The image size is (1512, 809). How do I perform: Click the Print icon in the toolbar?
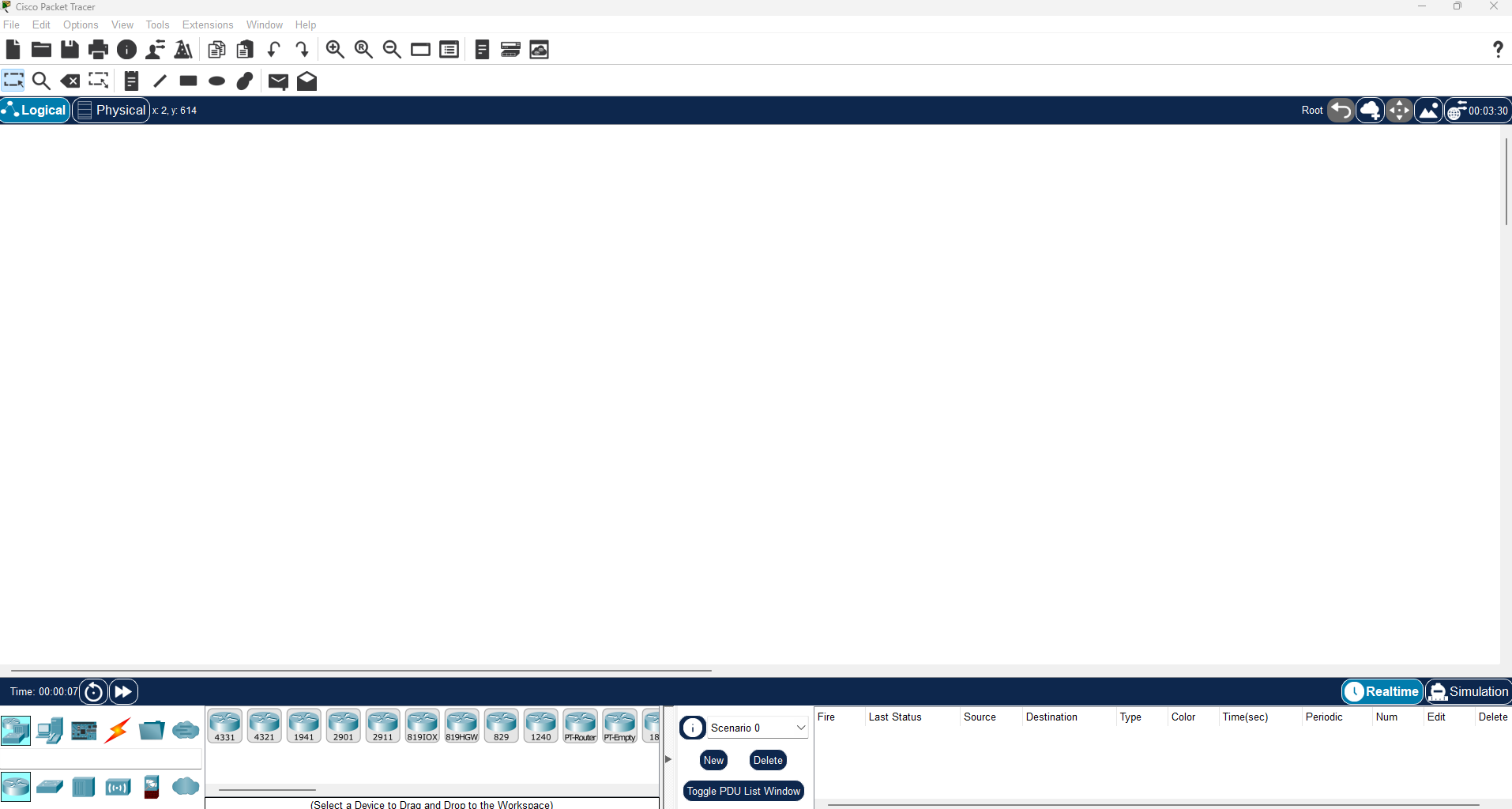point(98,50)
